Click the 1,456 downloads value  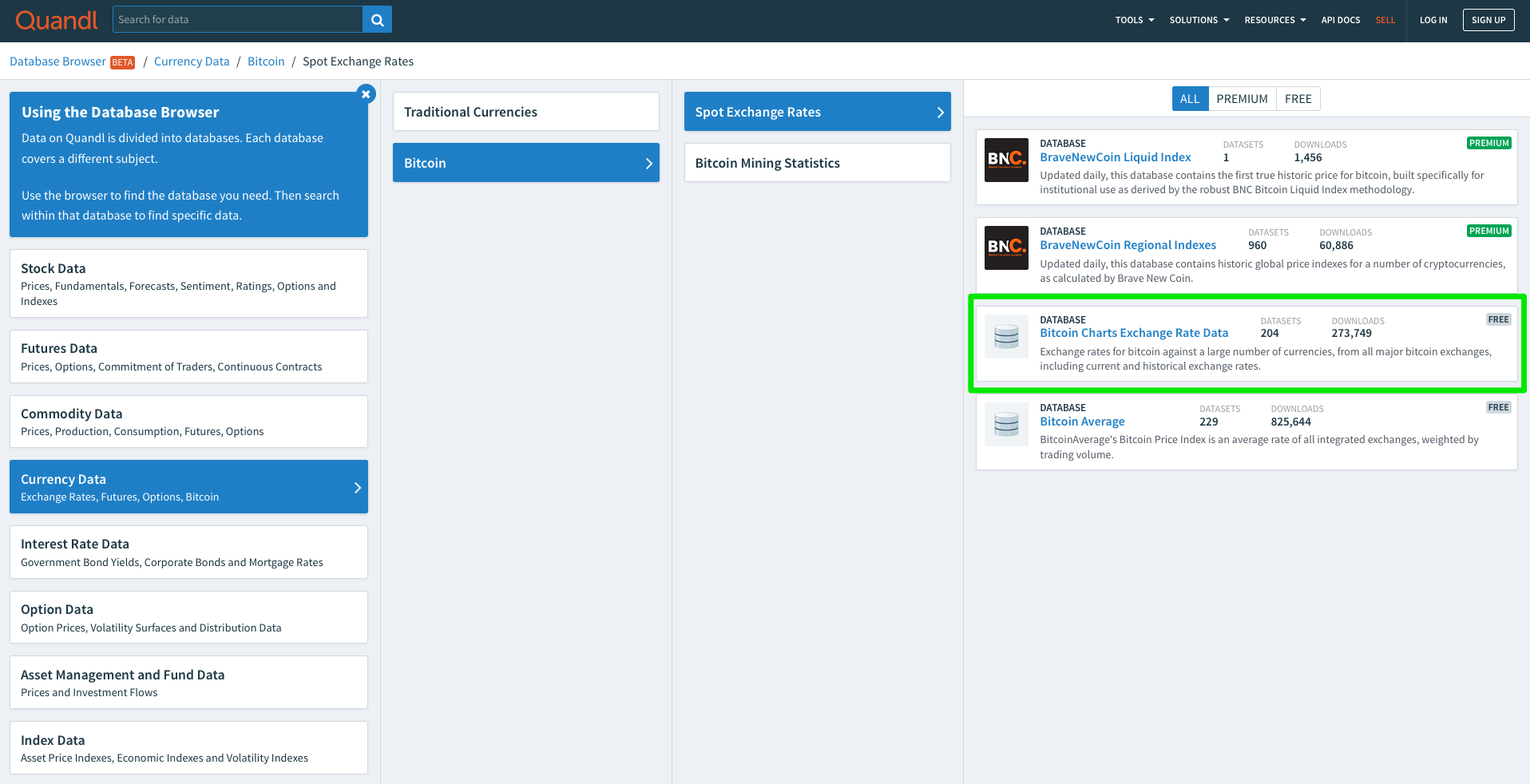pyautogui.click(x=1308, y=158)
